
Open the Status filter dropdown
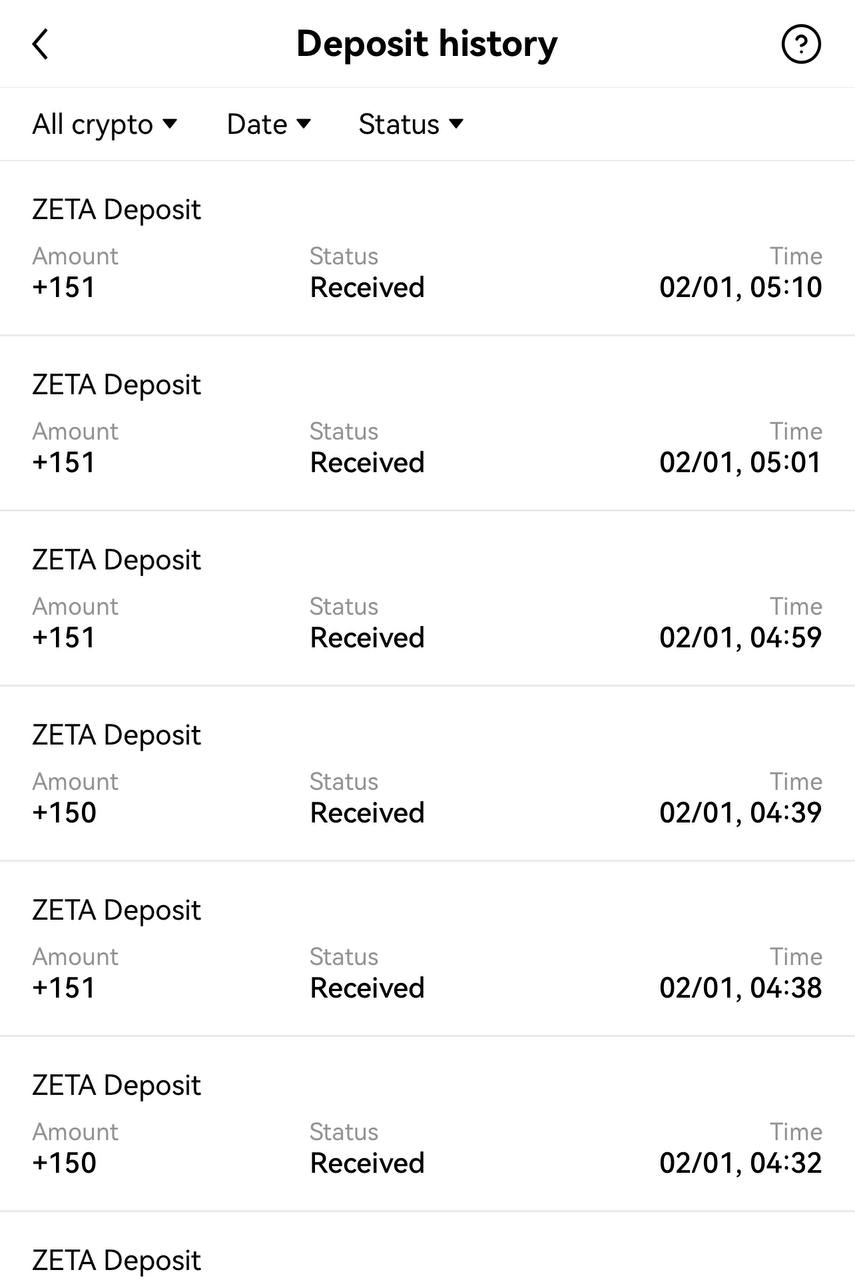coord(411,124)
